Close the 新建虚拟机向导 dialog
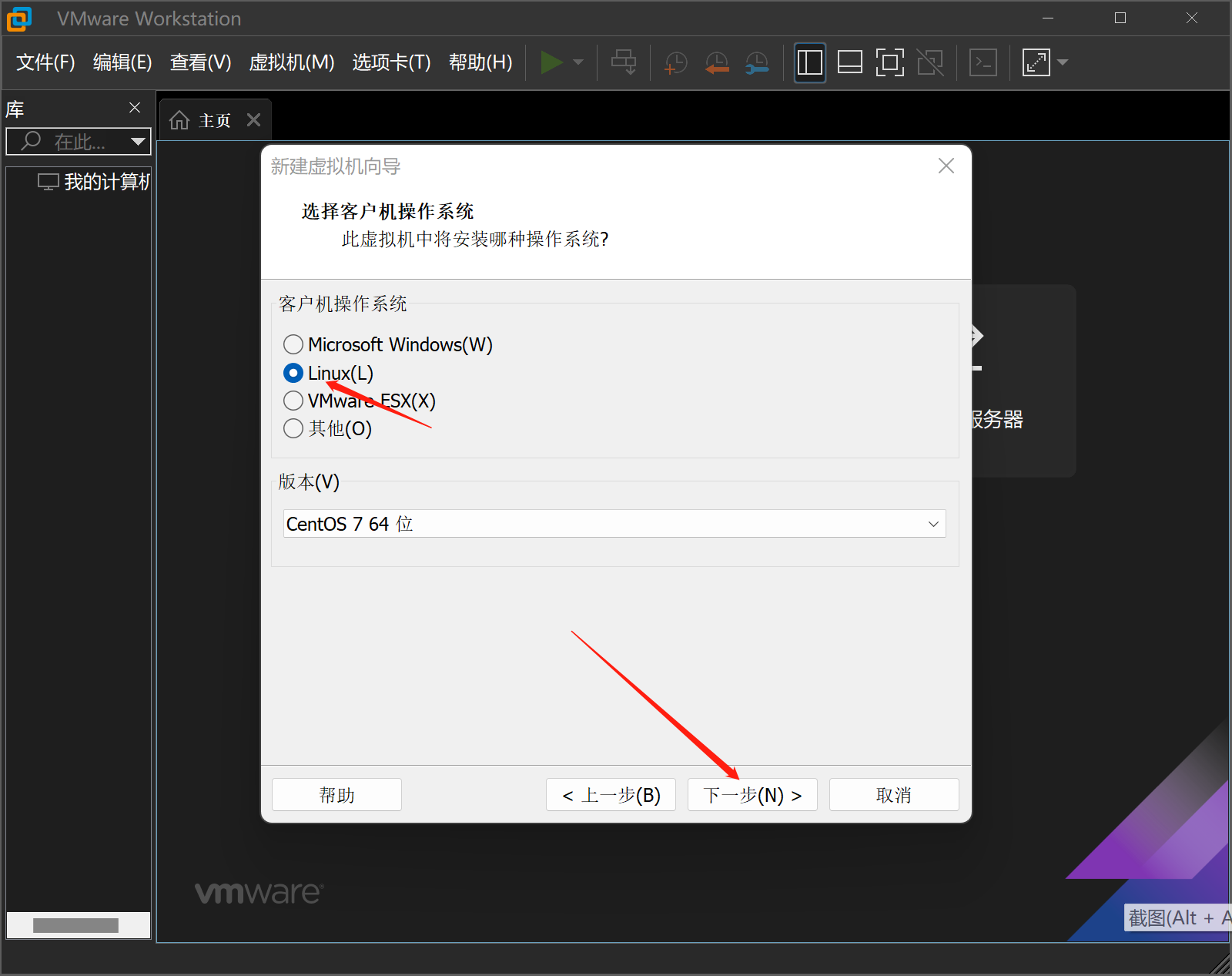This screenshot has height=976, width=1232. (x=946, y=166)
